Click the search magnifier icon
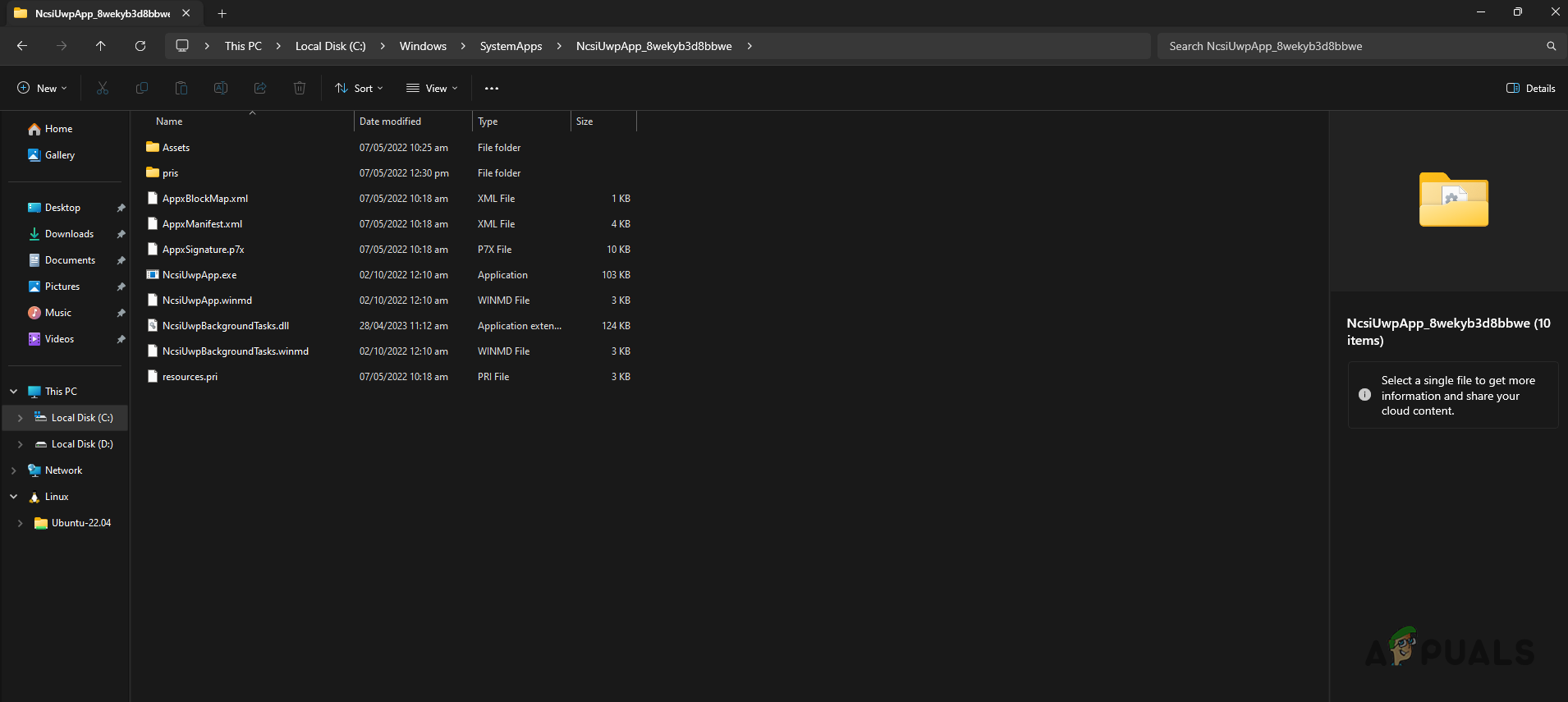The image size is (1568, 702). 1551,46
